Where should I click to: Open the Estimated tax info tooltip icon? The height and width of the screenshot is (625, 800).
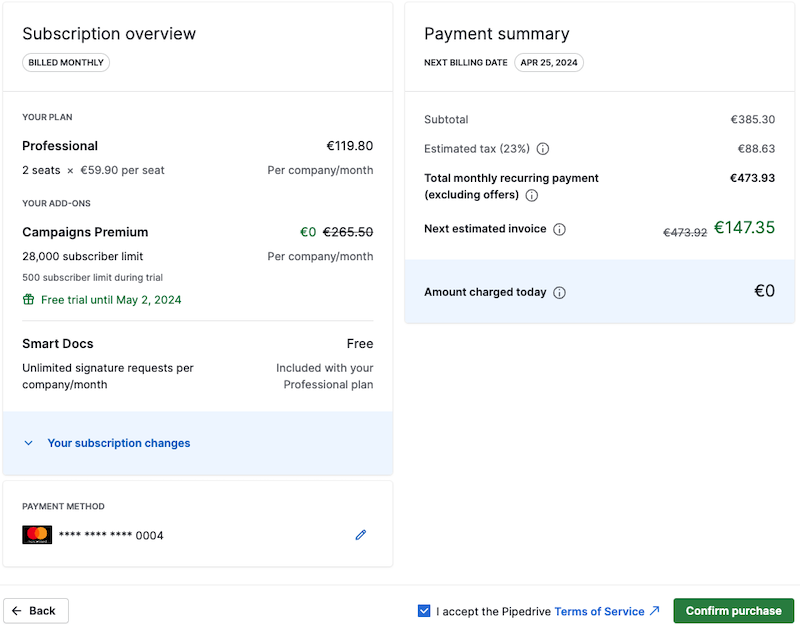pos(541,148)
